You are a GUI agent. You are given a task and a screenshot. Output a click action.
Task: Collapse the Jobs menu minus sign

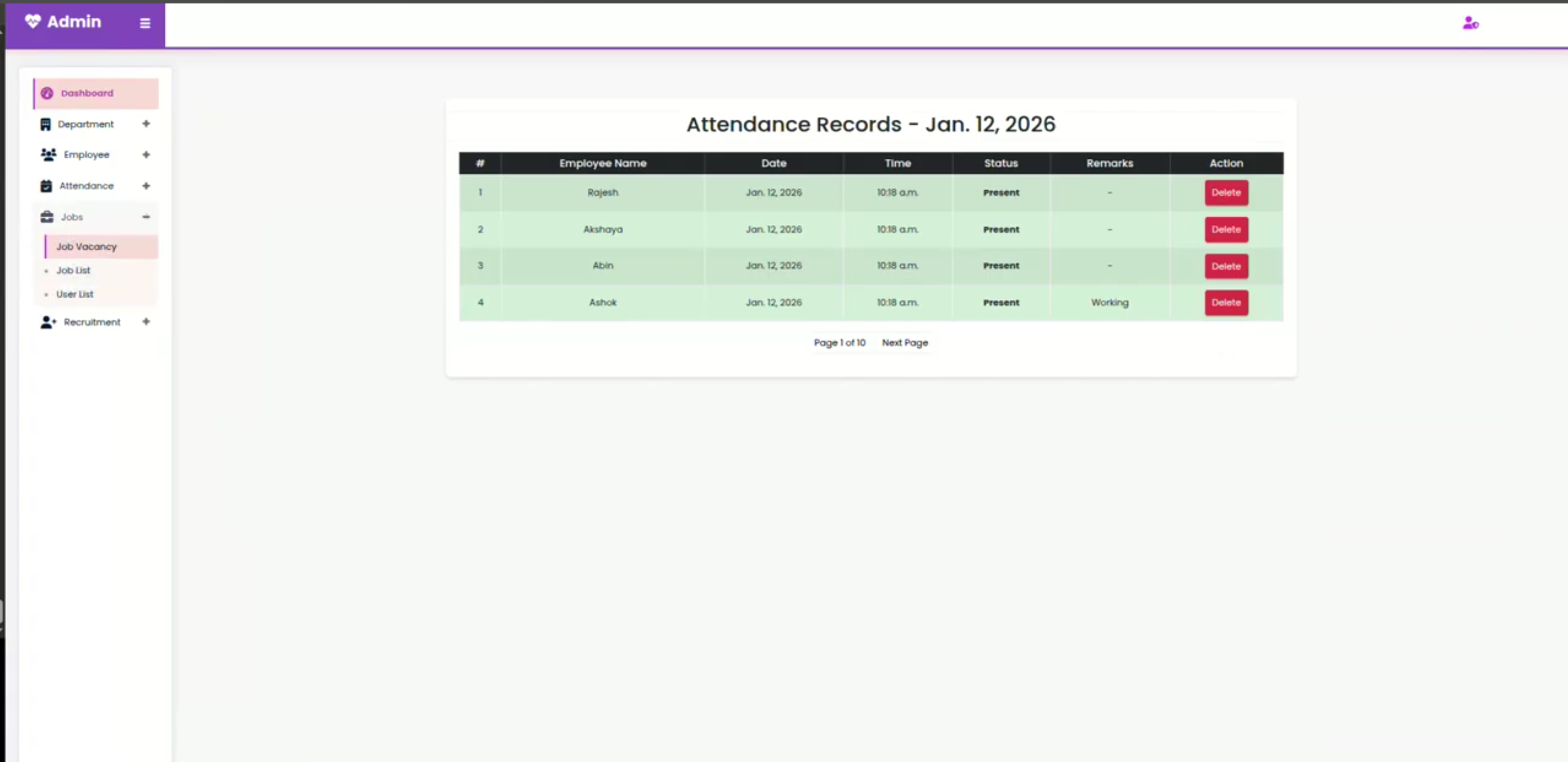[x=146, y=217]
